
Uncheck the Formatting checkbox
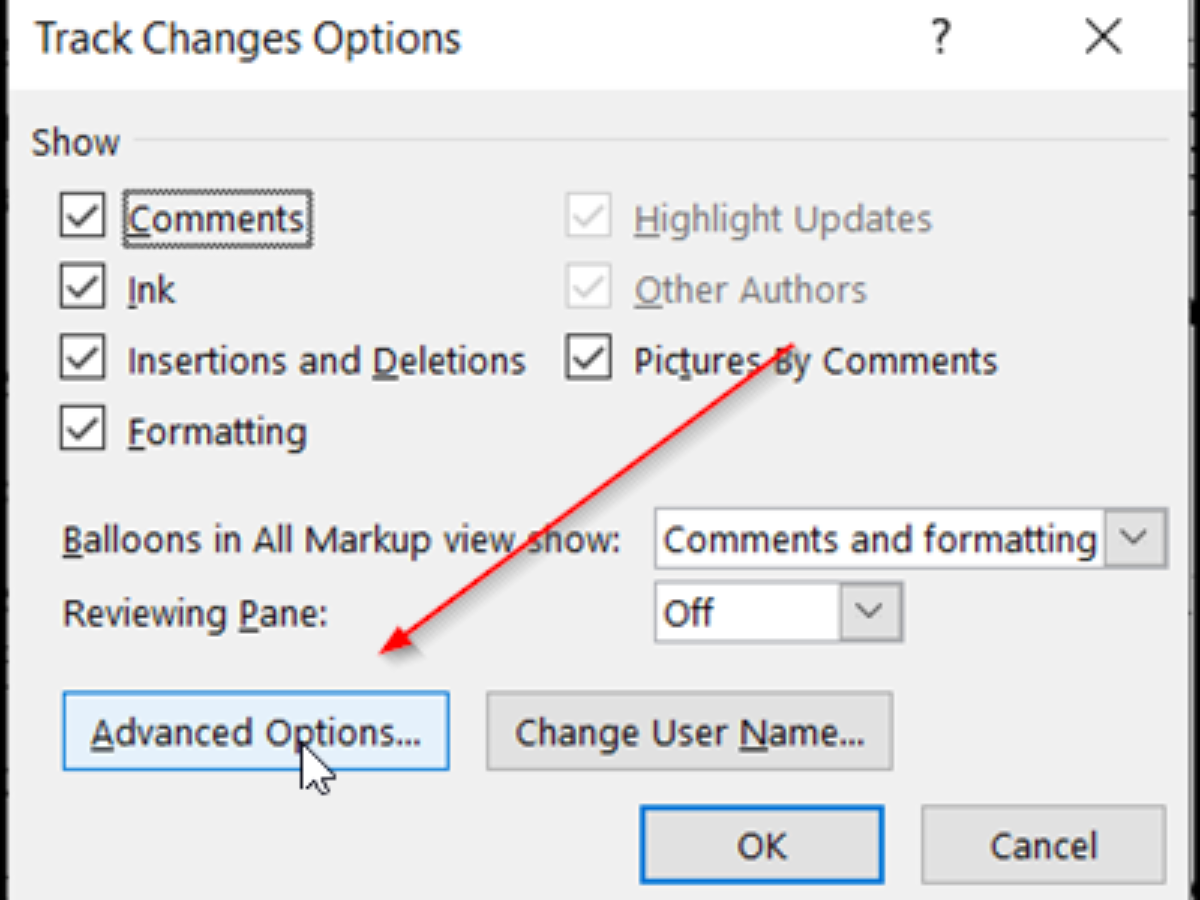click(82, 432)
